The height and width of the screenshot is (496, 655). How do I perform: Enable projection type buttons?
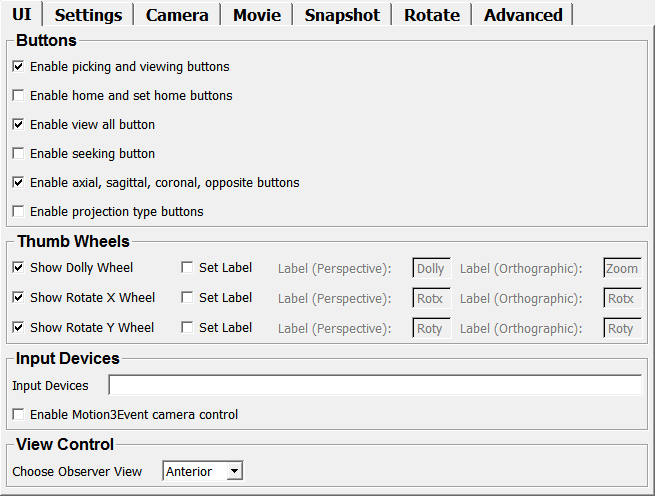(x=19, y=212)
